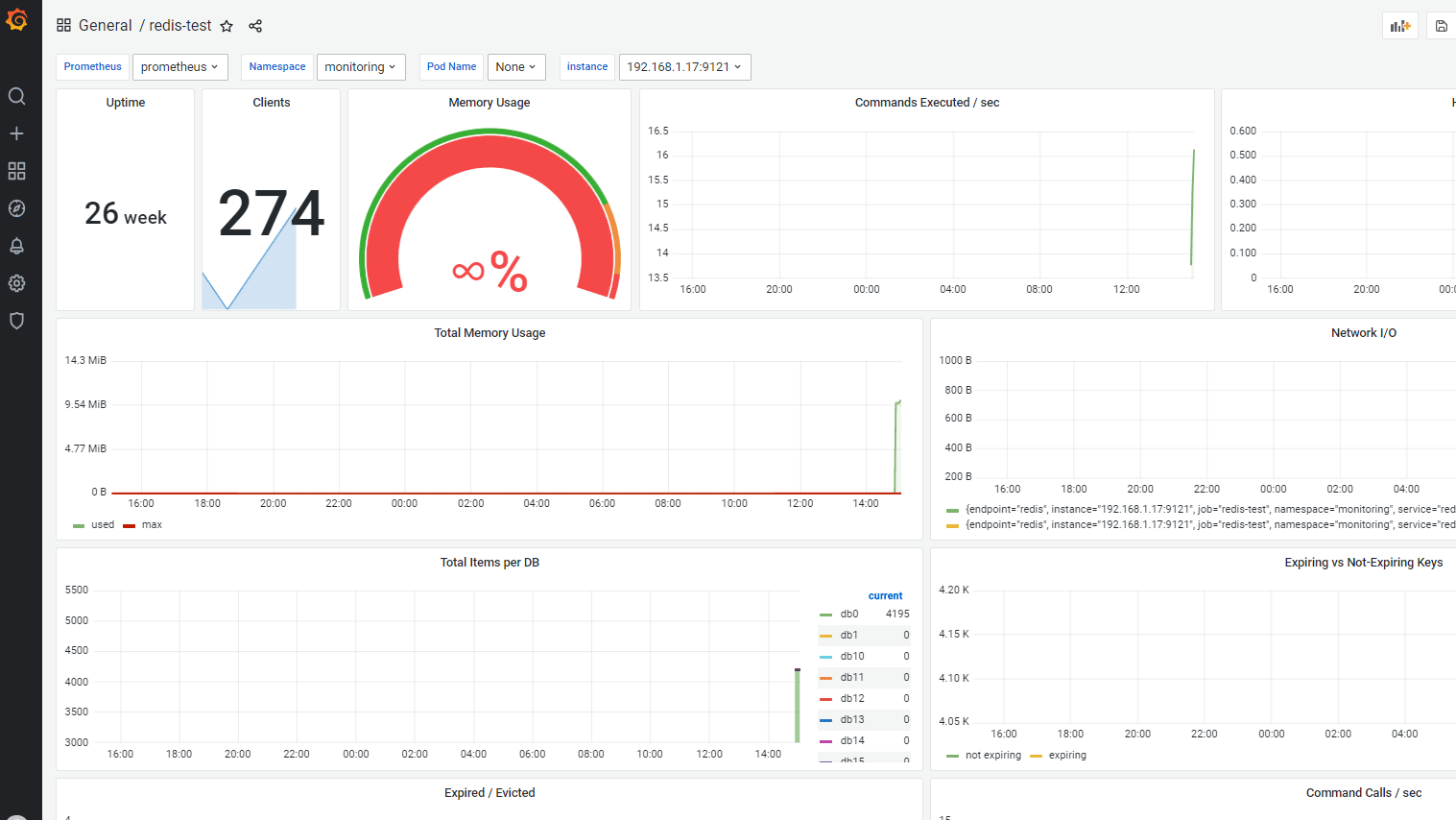Open Expiring vs Not-Expiring Keys panel menu
The height and width of the screenshot is (820, 1456).
click(1364, 563)
